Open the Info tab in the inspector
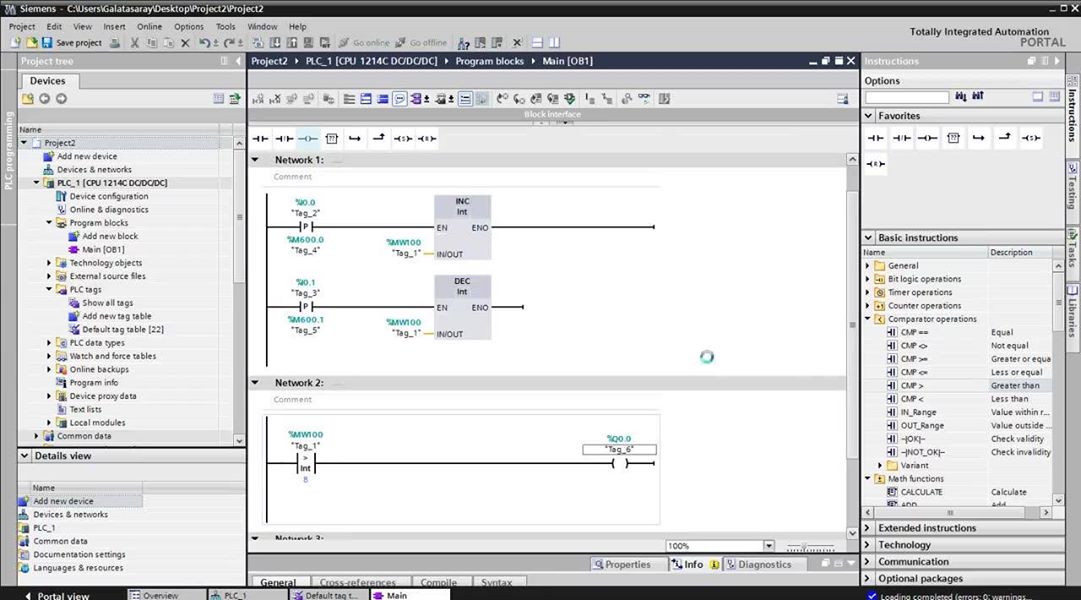 tap(694, 564)
